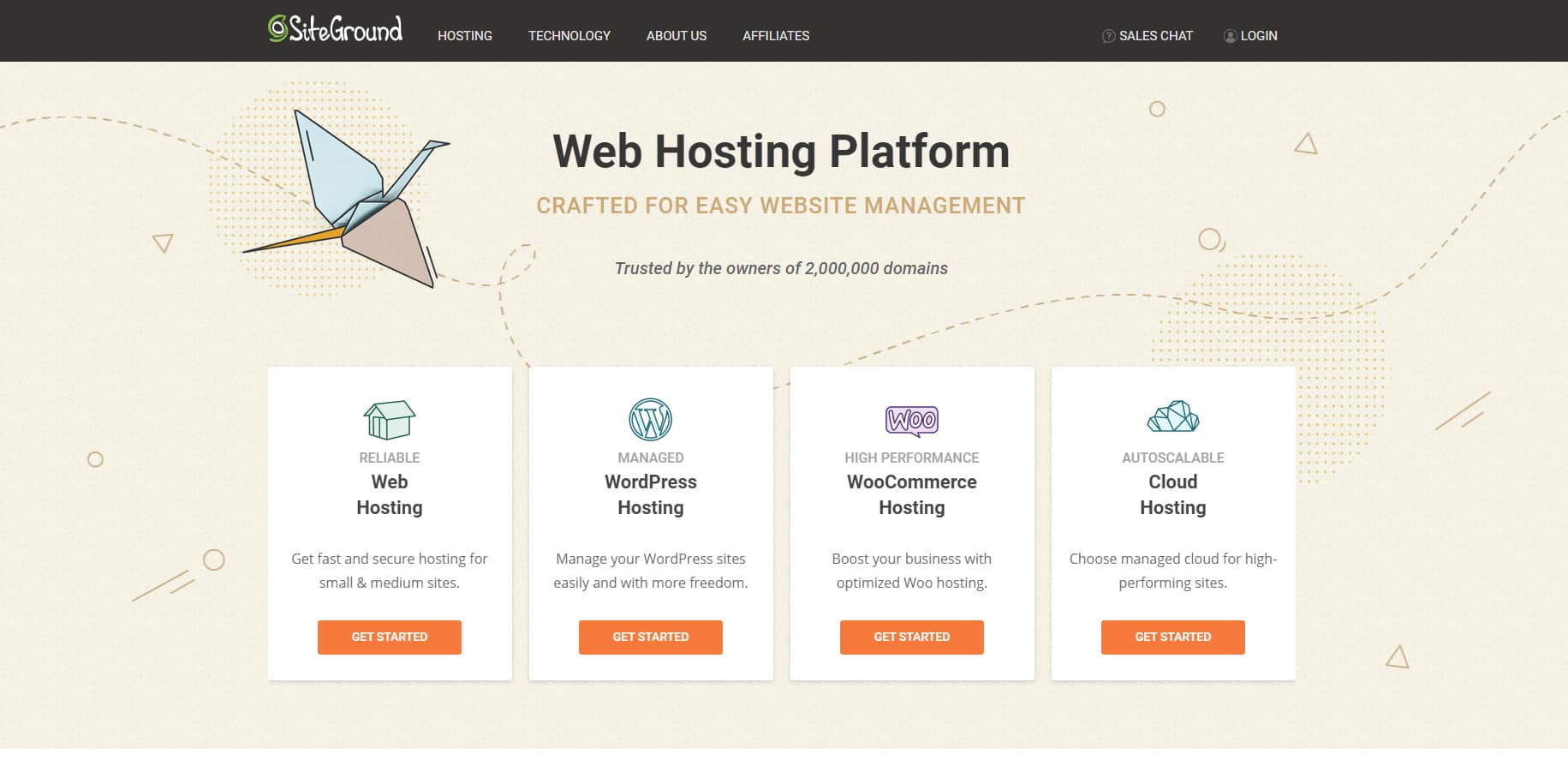Click the origami crane illustration
Viewport: 1568px width, 772px height.
347,199
